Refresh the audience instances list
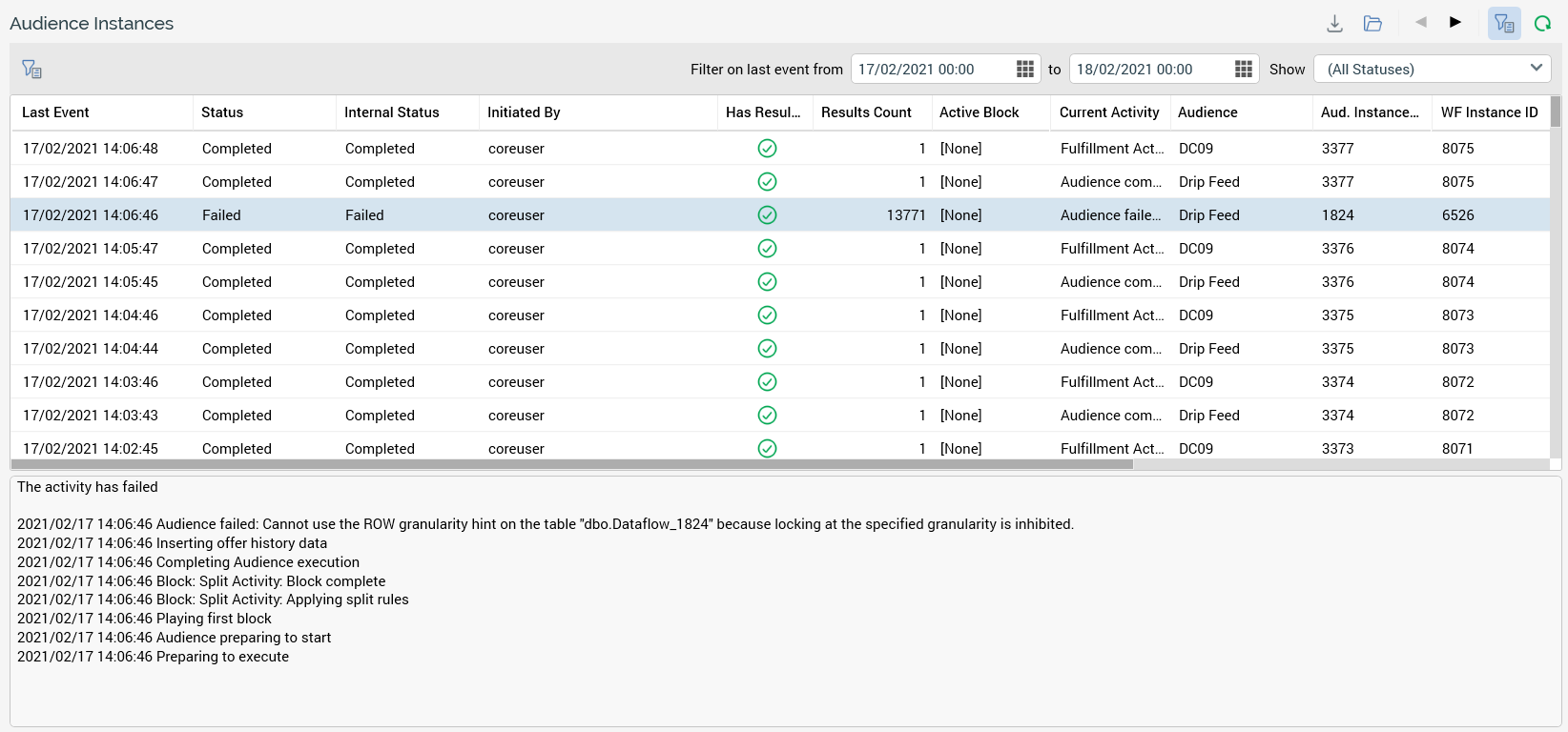 pyautogui.click(x=1542, y=24)
